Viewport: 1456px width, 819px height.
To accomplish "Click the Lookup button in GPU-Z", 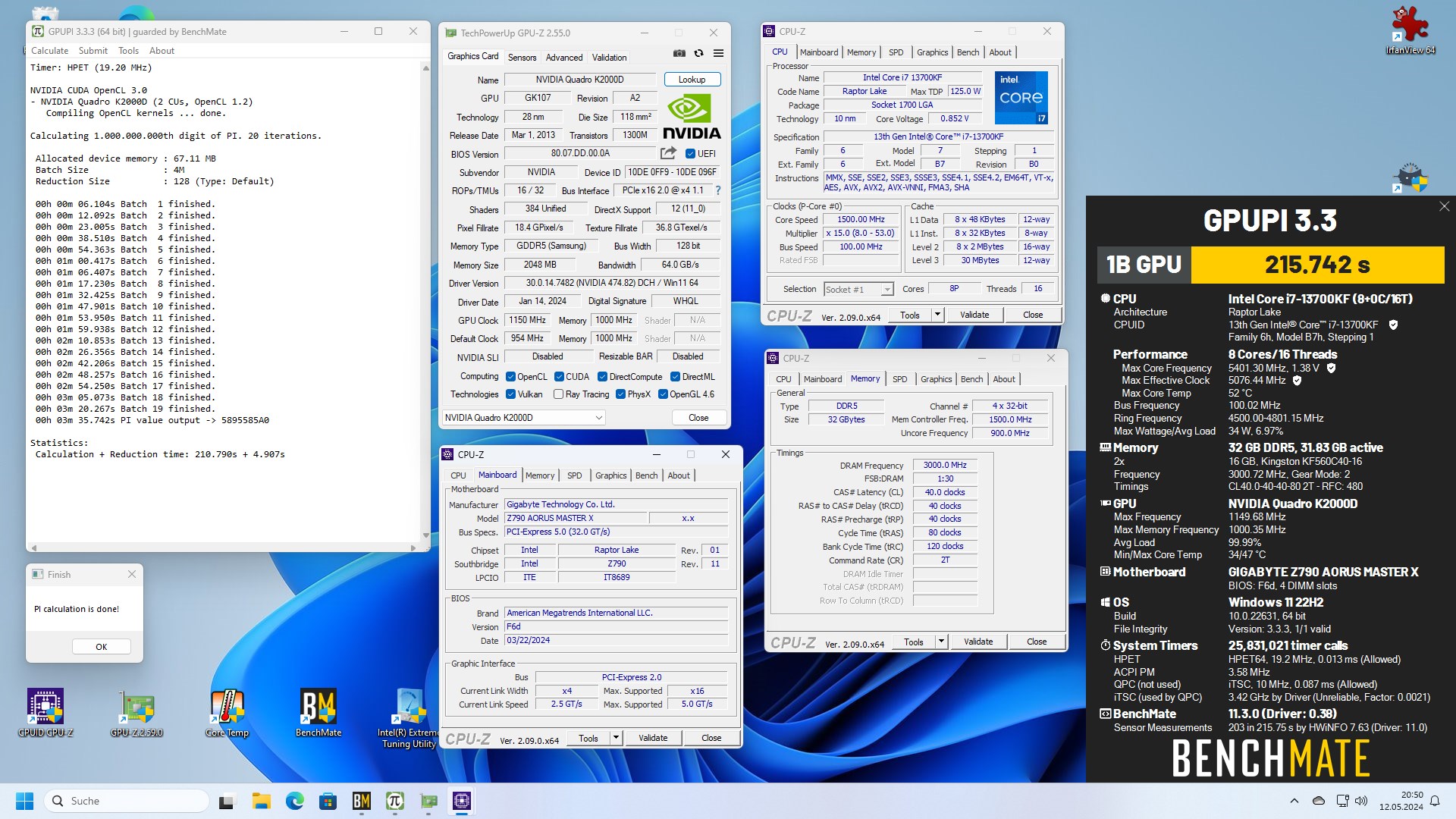I will [x=692, y=80].
